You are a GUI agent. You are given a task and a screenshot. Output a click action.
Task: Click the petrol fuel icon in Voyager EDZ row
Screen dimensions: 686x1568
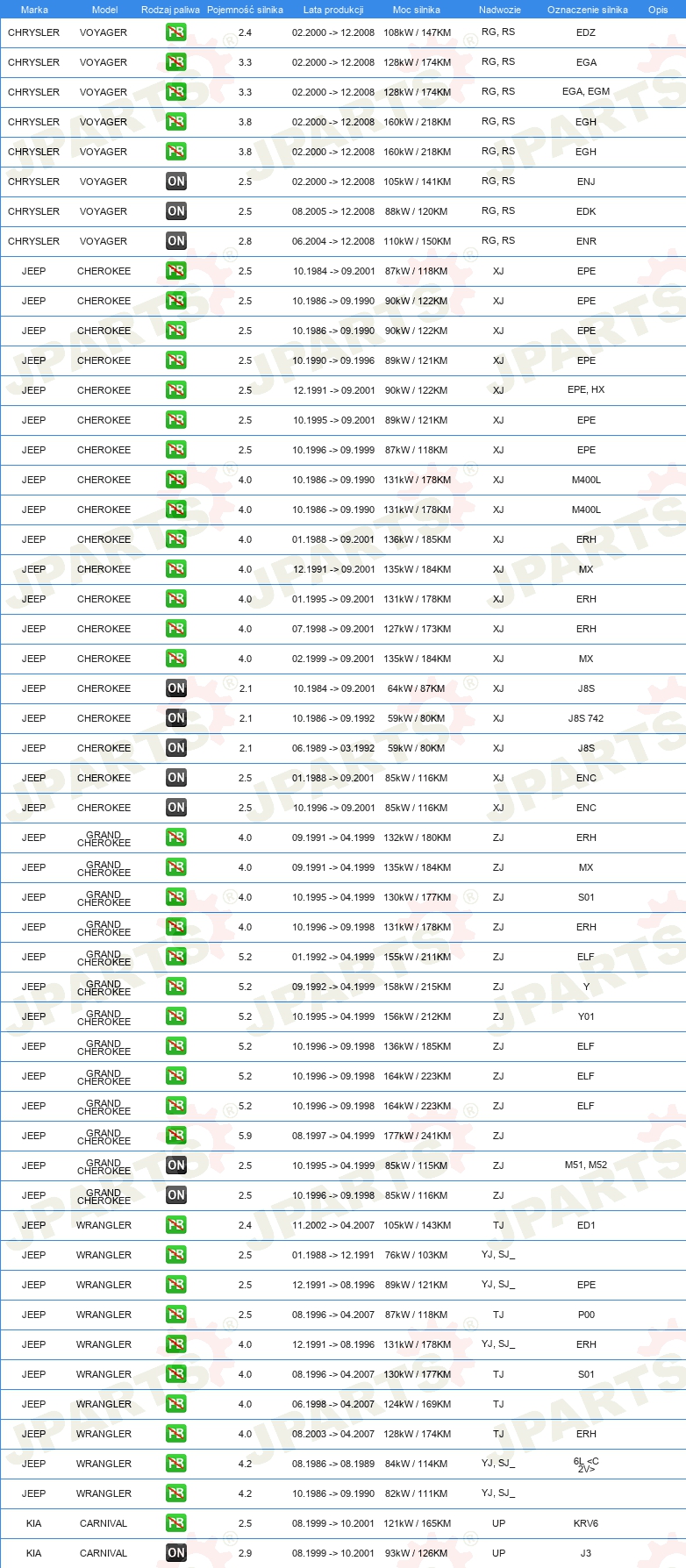click(176, 32)
